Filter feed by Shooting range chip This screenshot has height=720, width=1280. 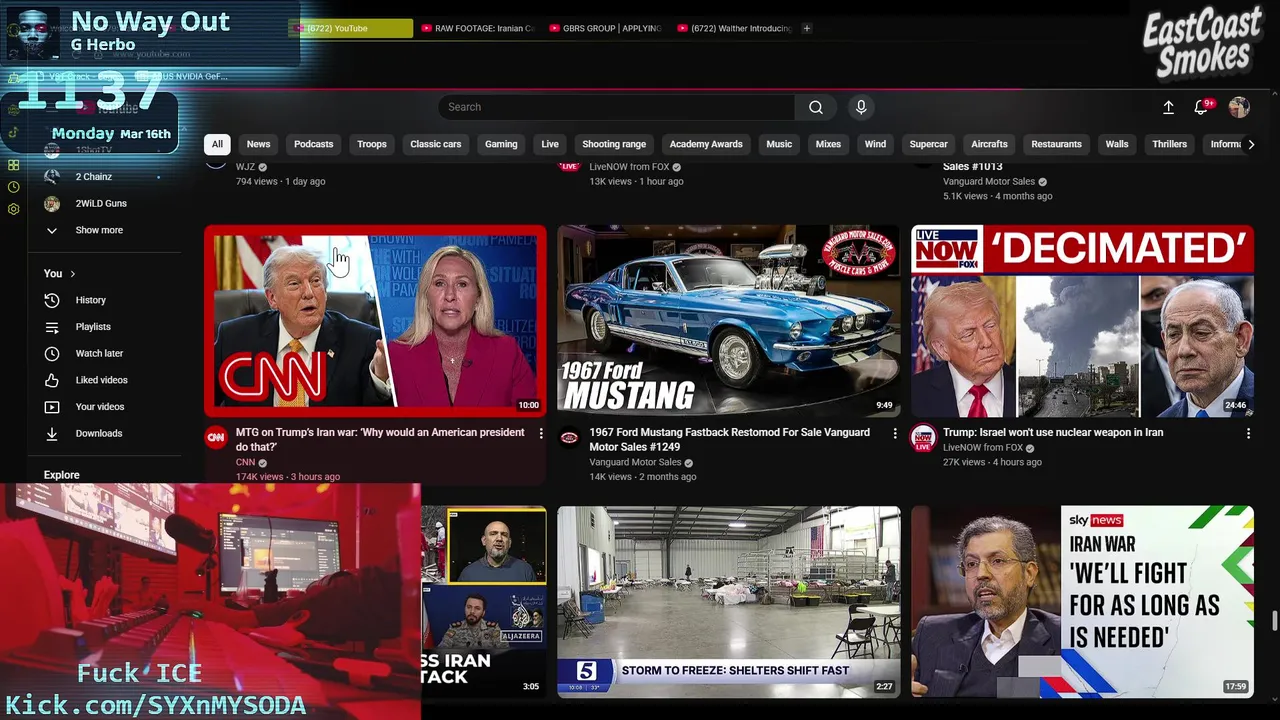pos(614,144)
